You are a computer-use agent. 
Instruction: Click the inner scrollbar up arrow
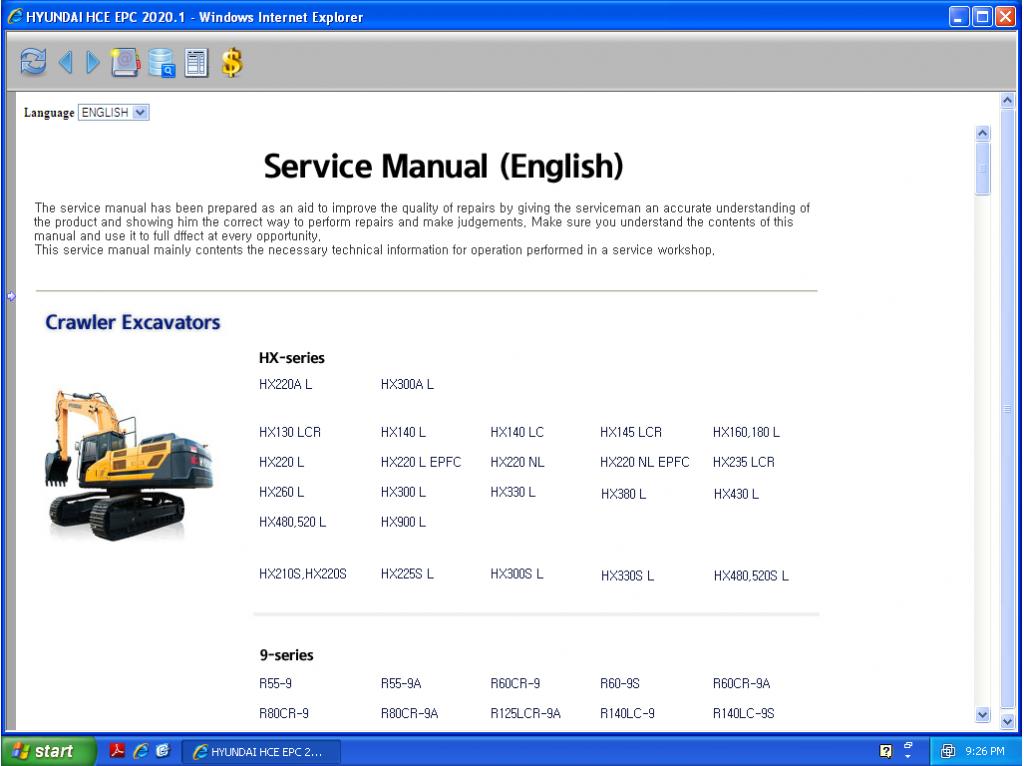[983, 133]
